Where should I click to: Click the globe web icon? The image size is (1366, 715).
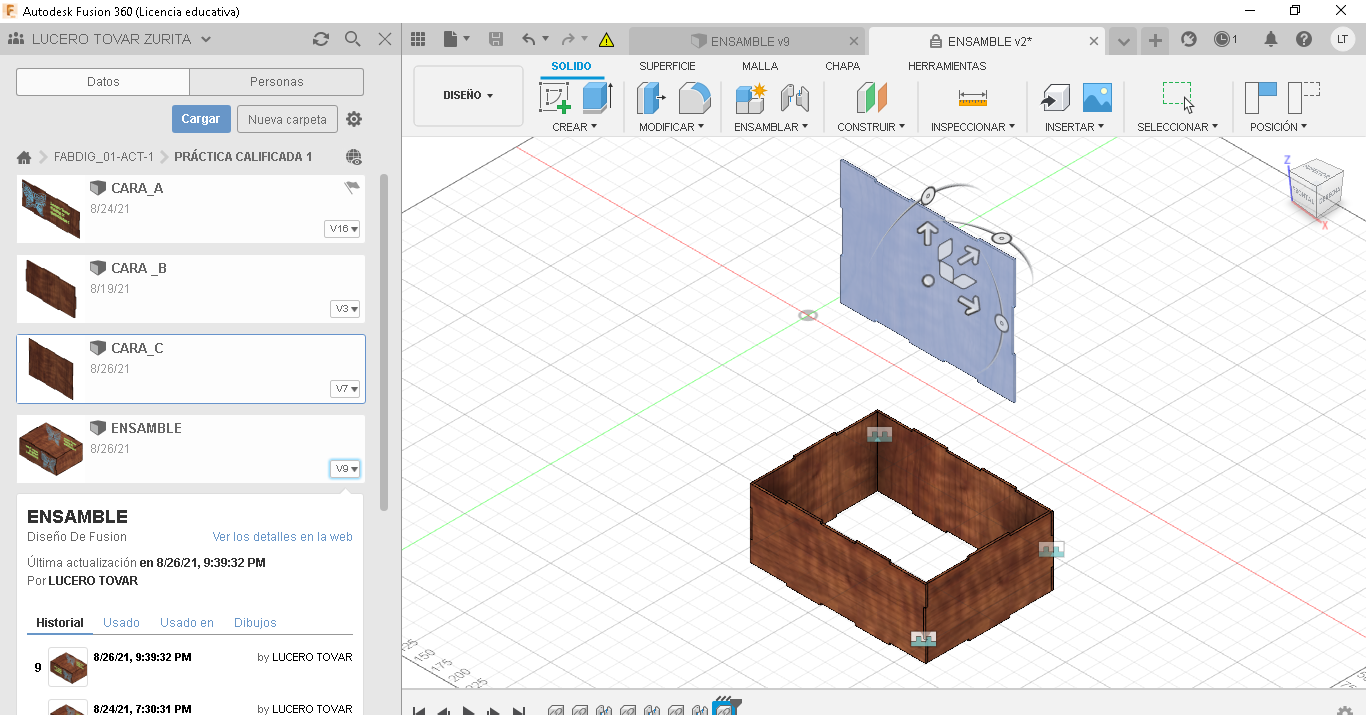(353, 157)
